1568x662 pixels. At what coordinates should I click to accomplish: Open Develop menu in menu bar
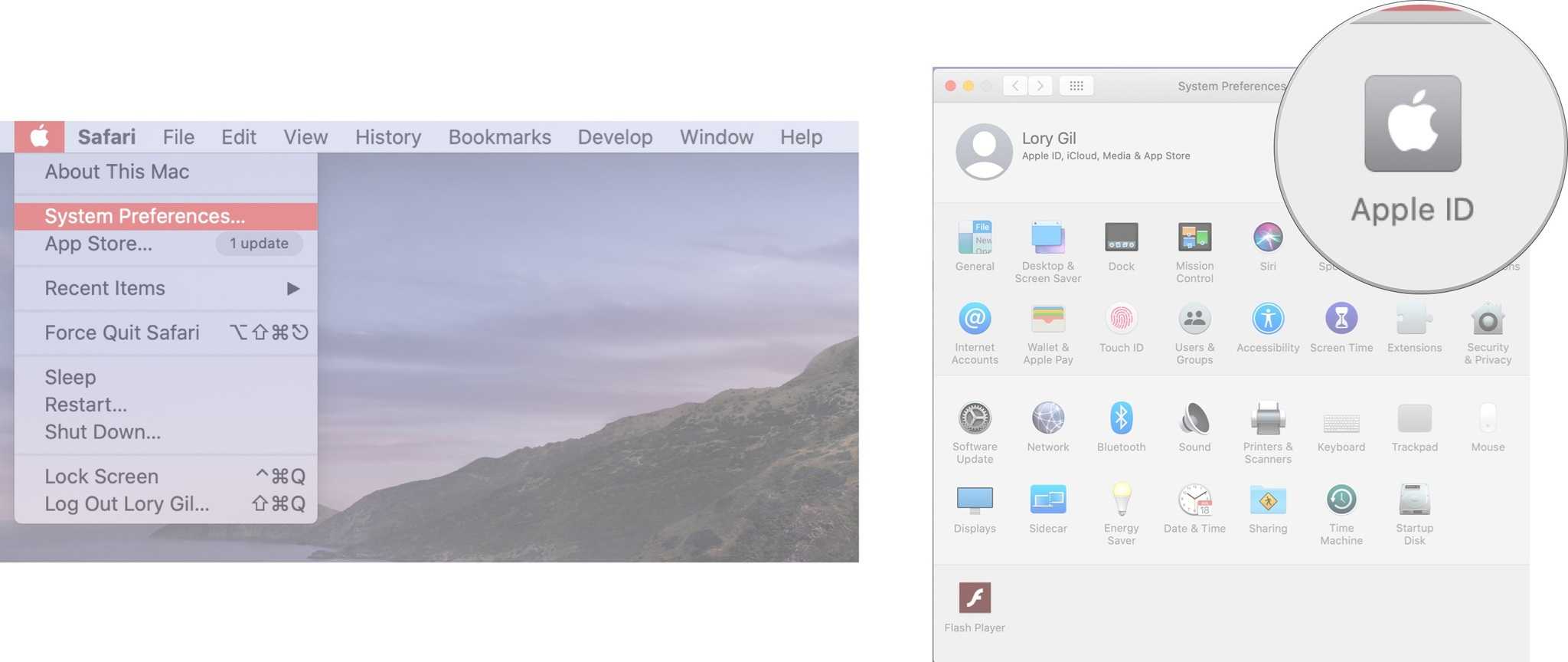coord(615,137)
